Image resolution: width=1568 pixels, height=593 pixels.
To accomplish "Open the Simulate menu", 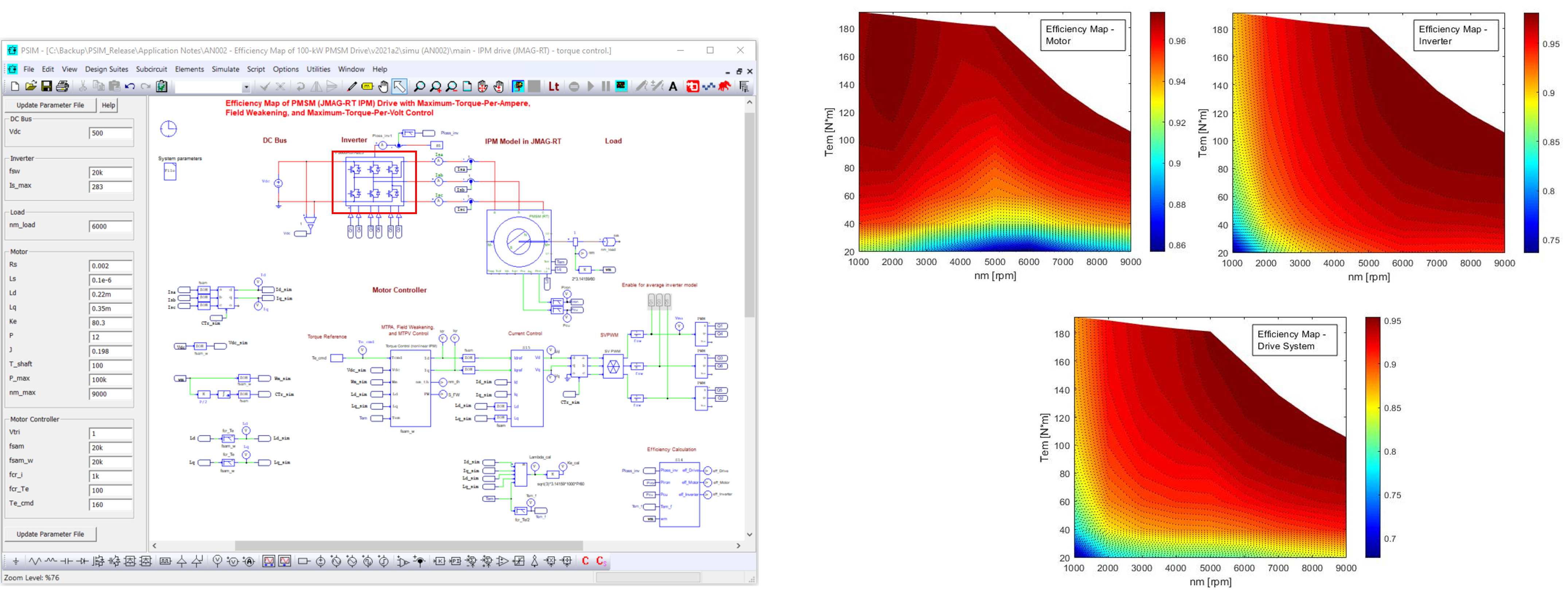I will tap(225, 69).
